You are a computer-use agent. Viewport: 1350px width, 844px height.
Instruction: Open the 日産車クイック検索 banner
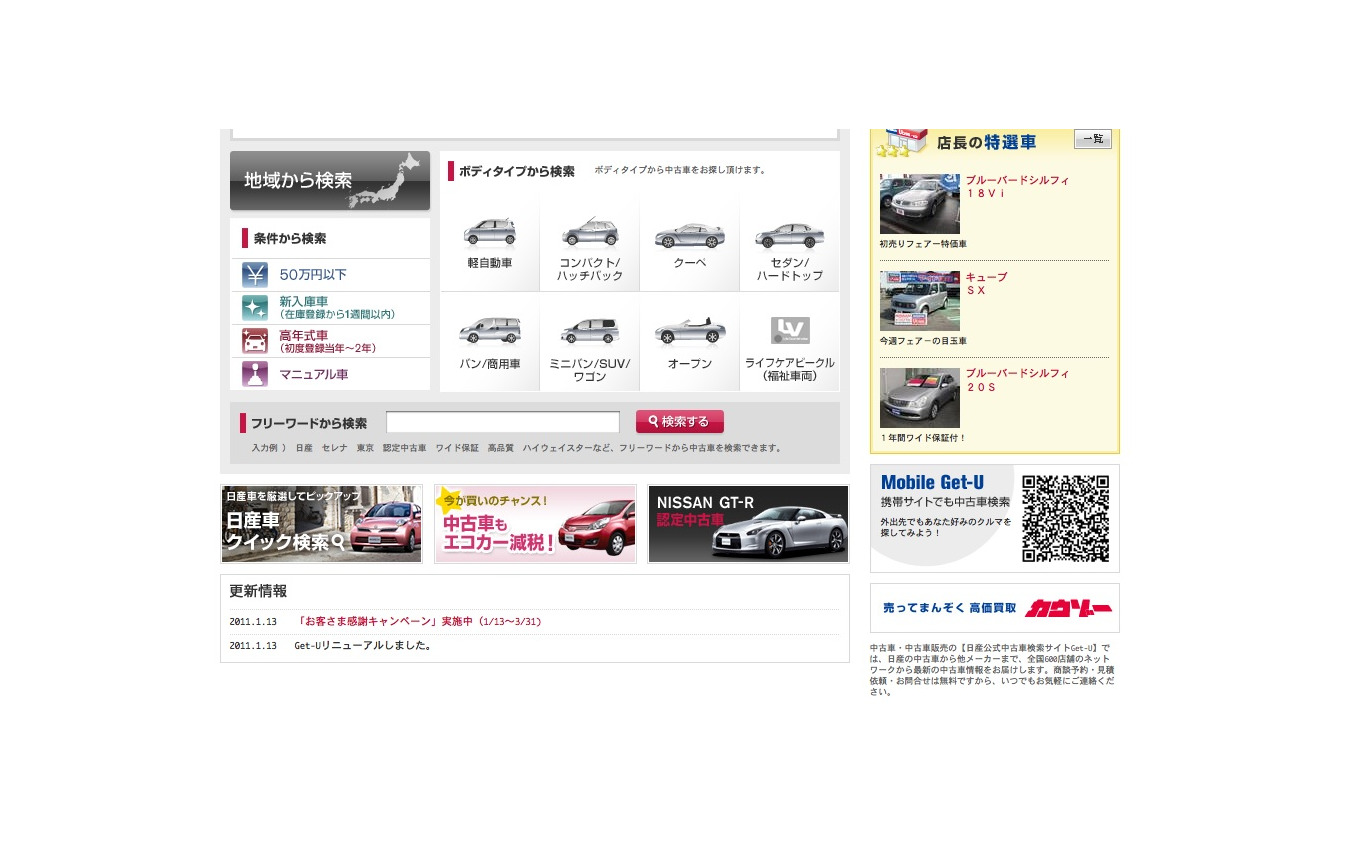pyautogui.click(x=322, y=524)
